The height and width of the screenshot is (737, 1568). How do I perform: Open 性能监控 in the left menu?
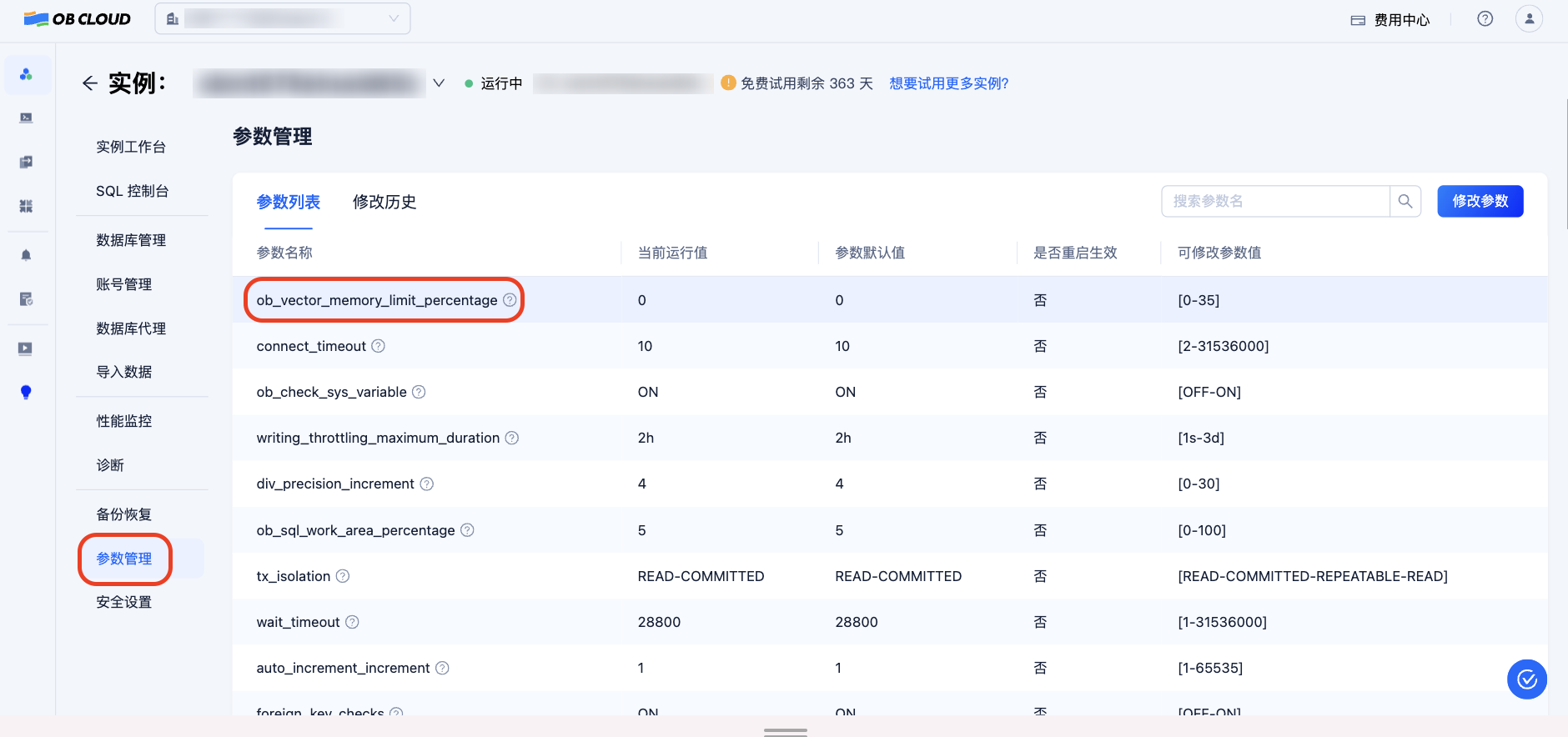tap(124, 421)
